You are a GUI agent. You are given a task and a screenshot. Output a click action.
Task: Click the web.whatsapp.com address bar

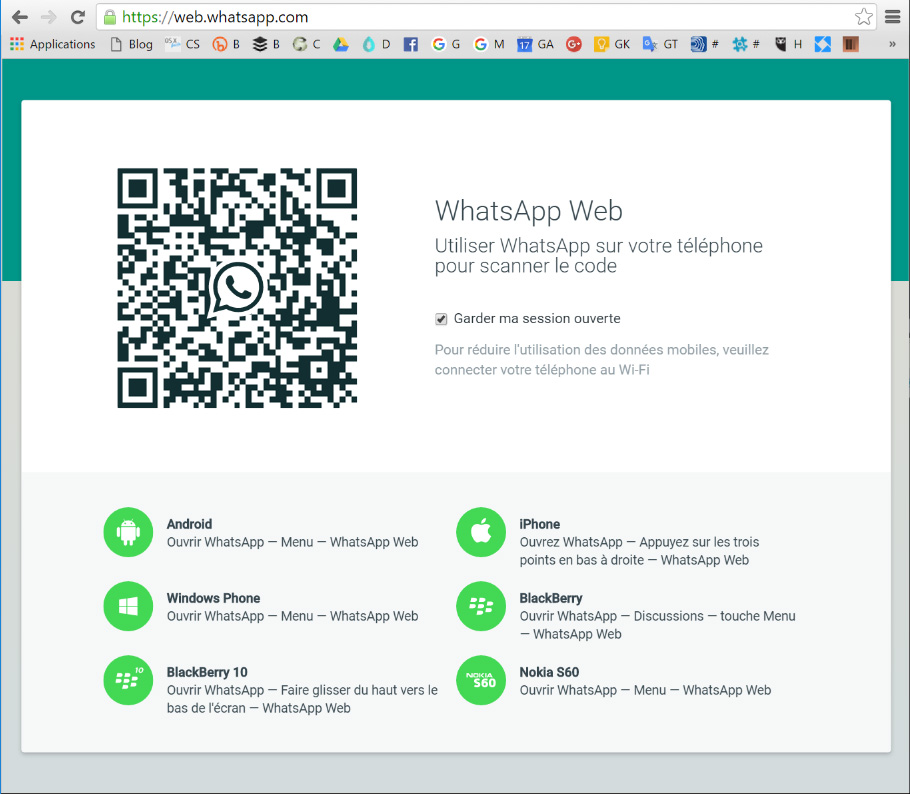tap(486, 17)
